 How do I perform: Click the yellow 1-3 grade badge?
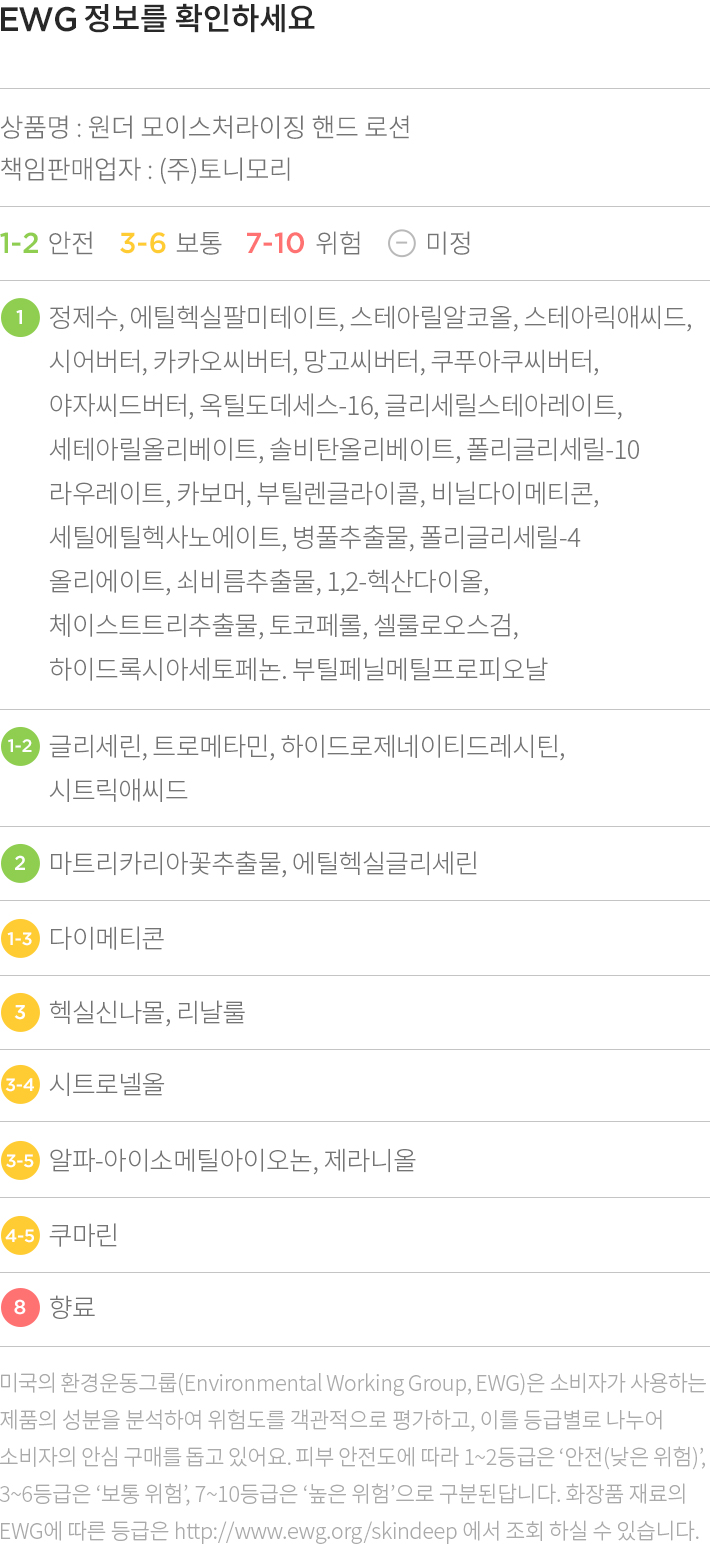(20, 938)
